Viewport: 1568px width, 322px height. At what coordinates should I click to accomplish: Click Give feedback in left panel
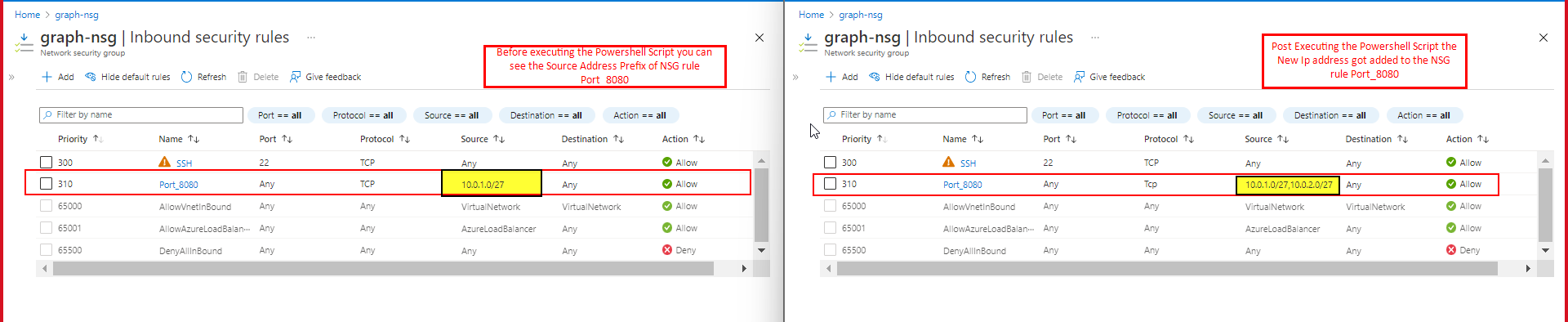click(325, 77)
